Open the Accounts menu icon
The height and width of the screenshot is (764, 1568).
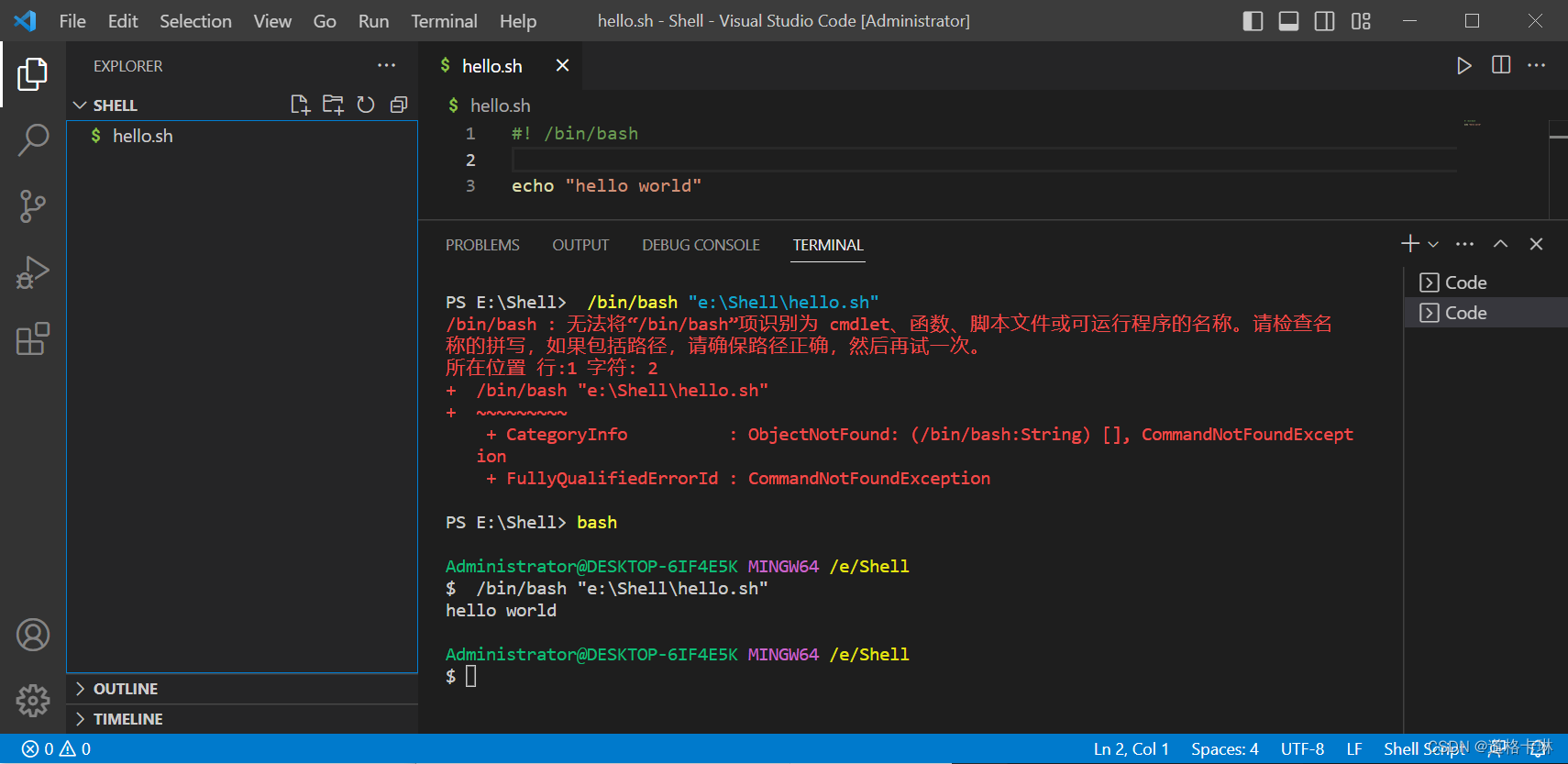pos(33,635)
